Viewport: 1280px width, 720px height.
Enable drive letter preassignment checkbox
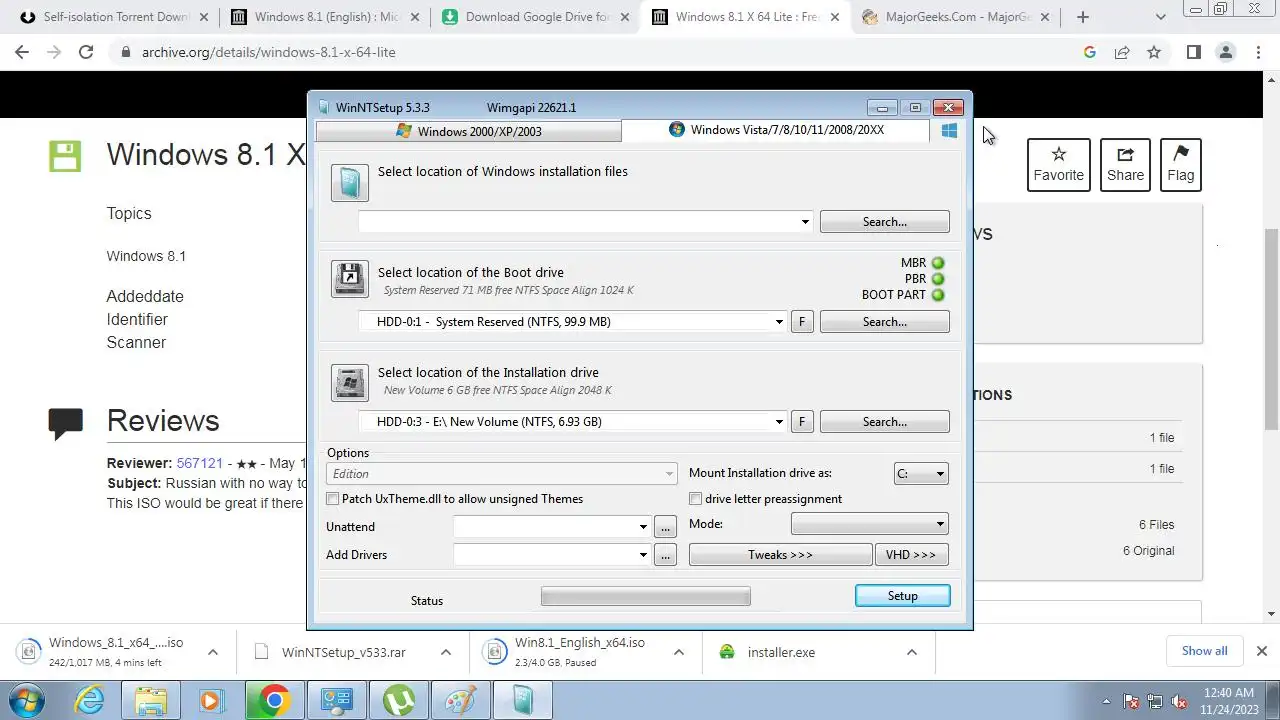point(696,499)
